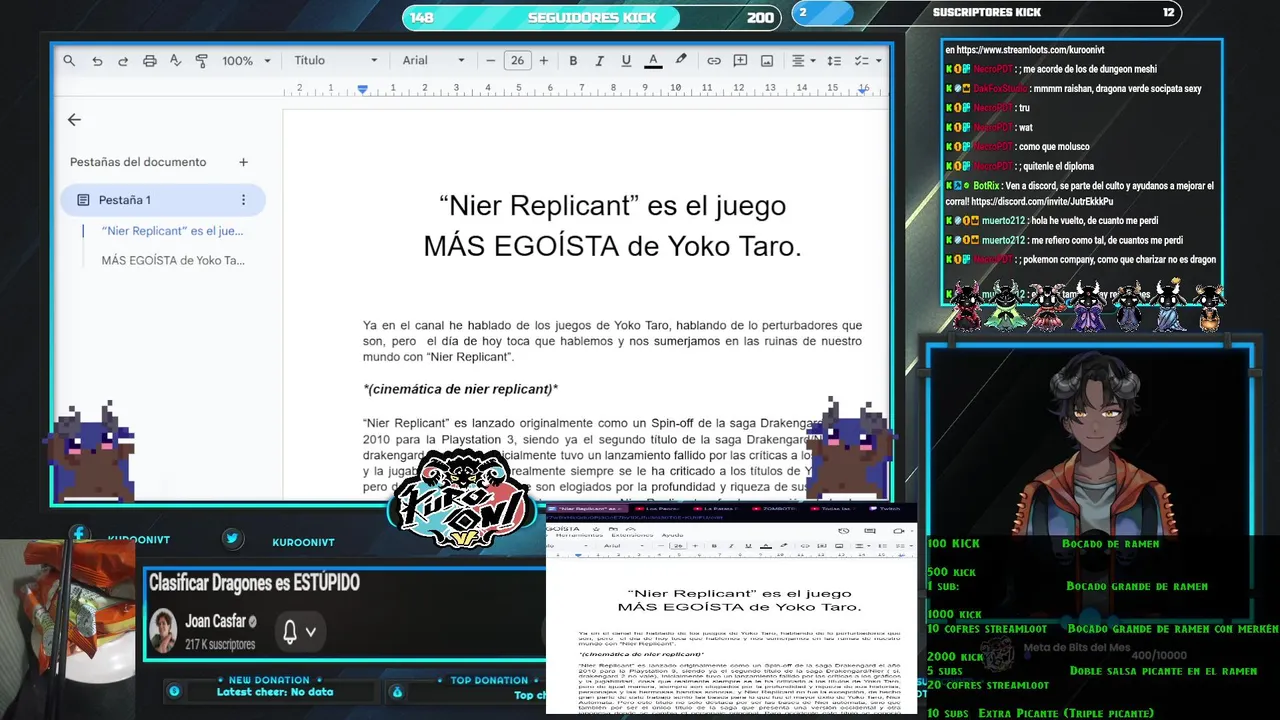1280x720 pixels.
Task: Insert a link using chain icon
Action: click(714, 61)
